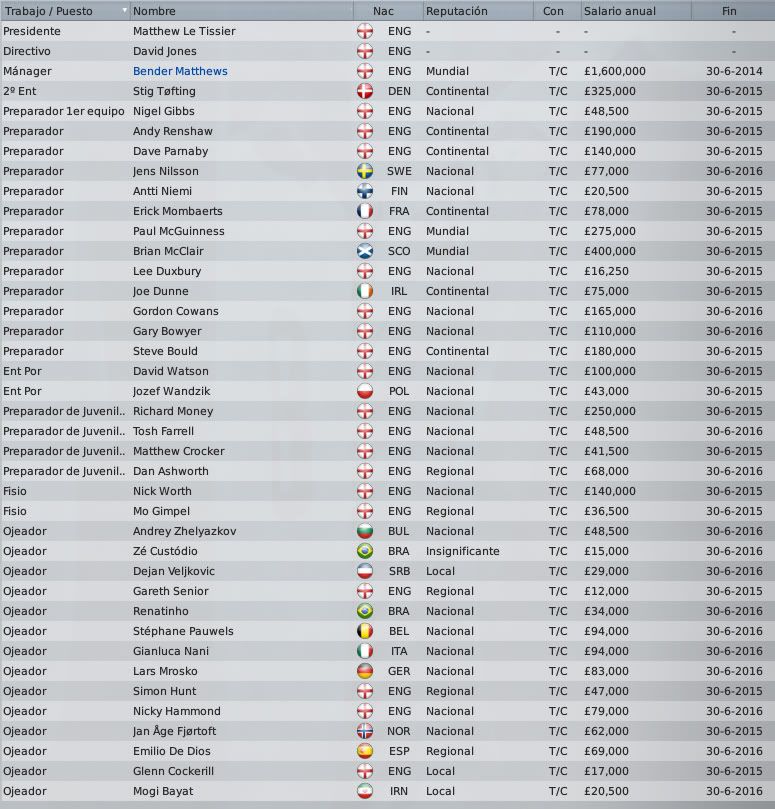Open the sort arrow on Trabajo / Puesto header
The width and height of the screenshot is (775, 809).
coord(124,10)
